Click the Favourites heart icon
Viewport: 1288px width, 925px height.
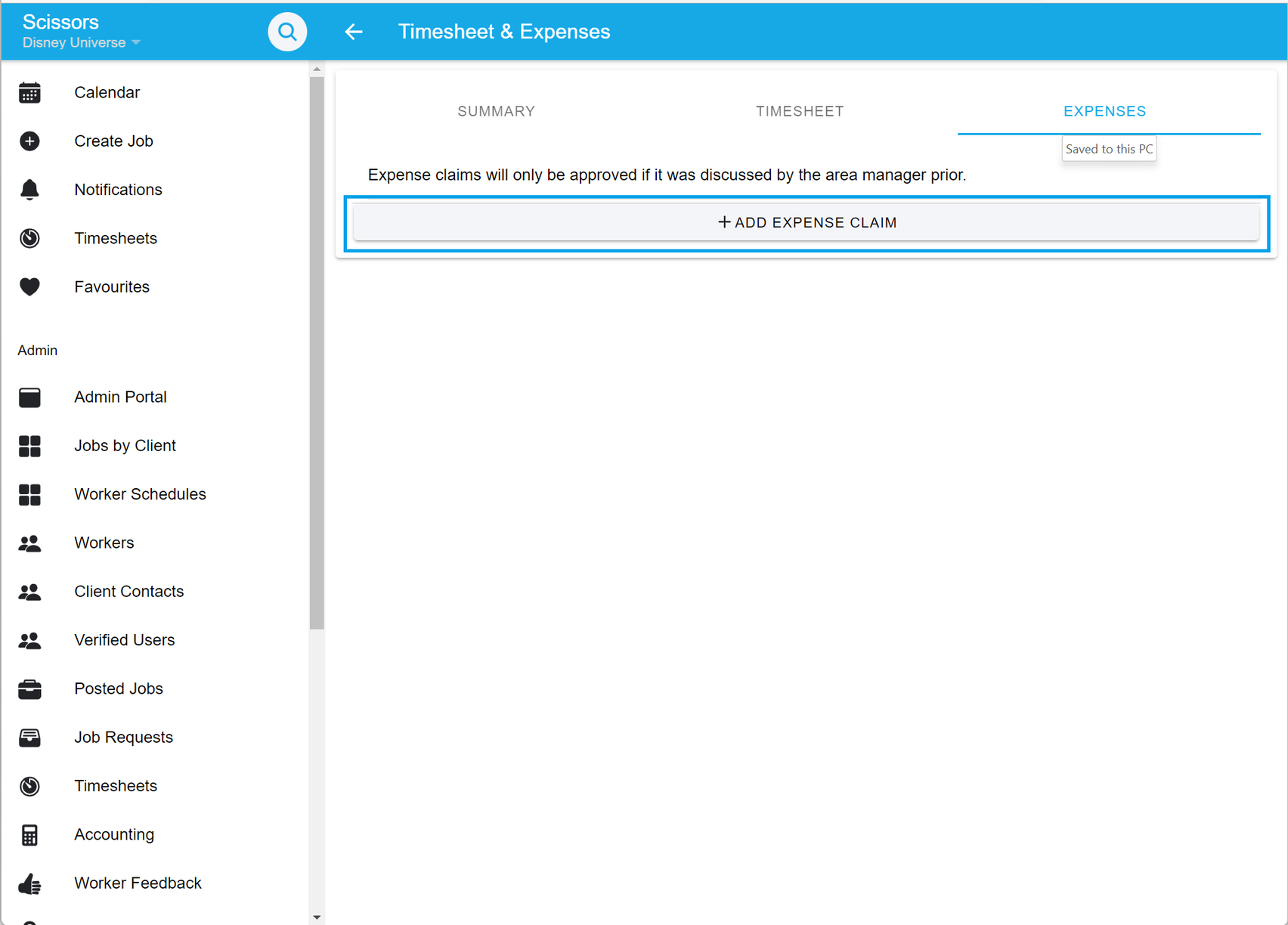click(x=29, y=287)
